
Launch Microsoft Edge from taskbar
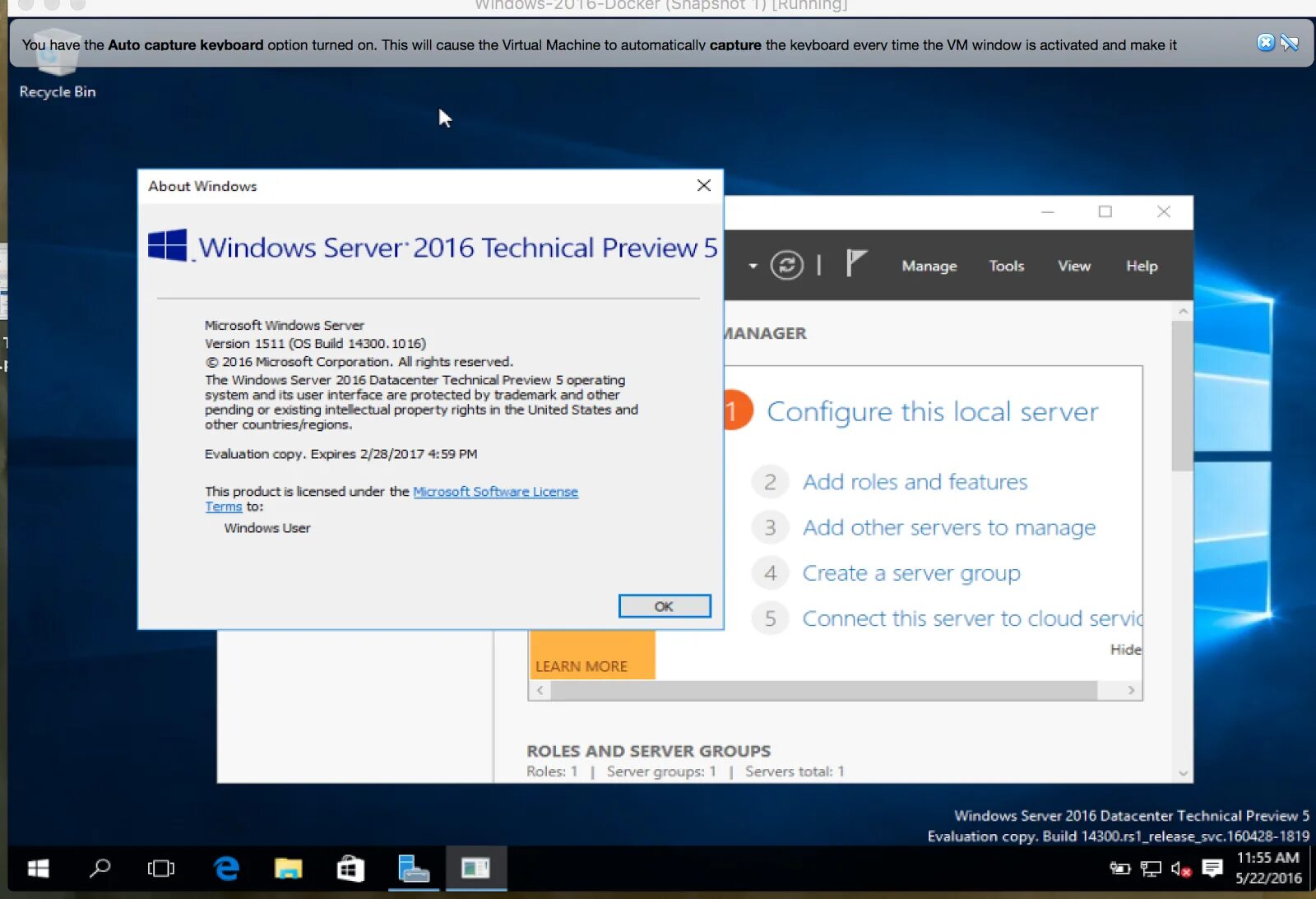tap(226, 869)
